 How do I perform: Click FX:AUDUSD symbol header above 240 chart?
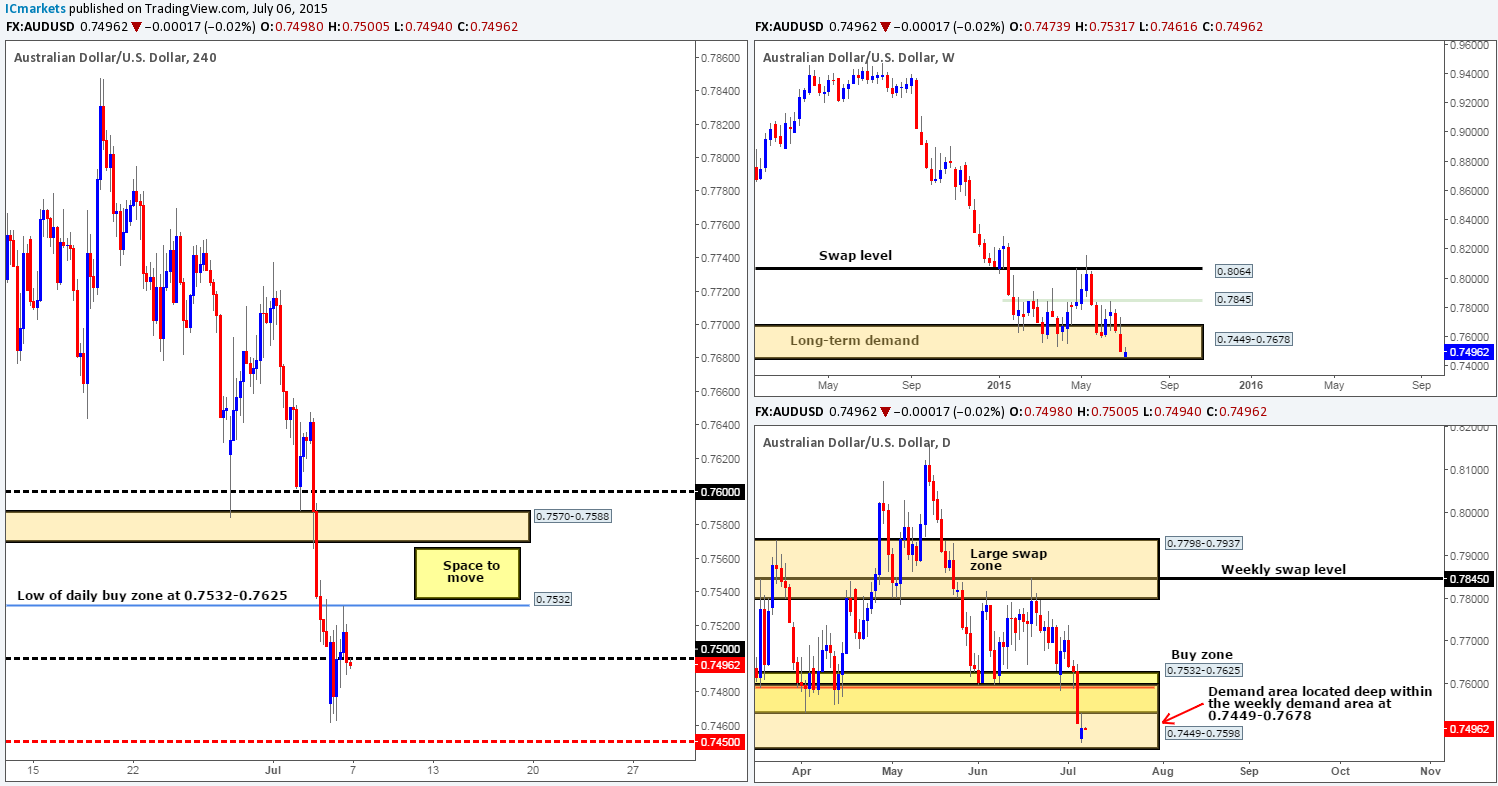(39, 27)
